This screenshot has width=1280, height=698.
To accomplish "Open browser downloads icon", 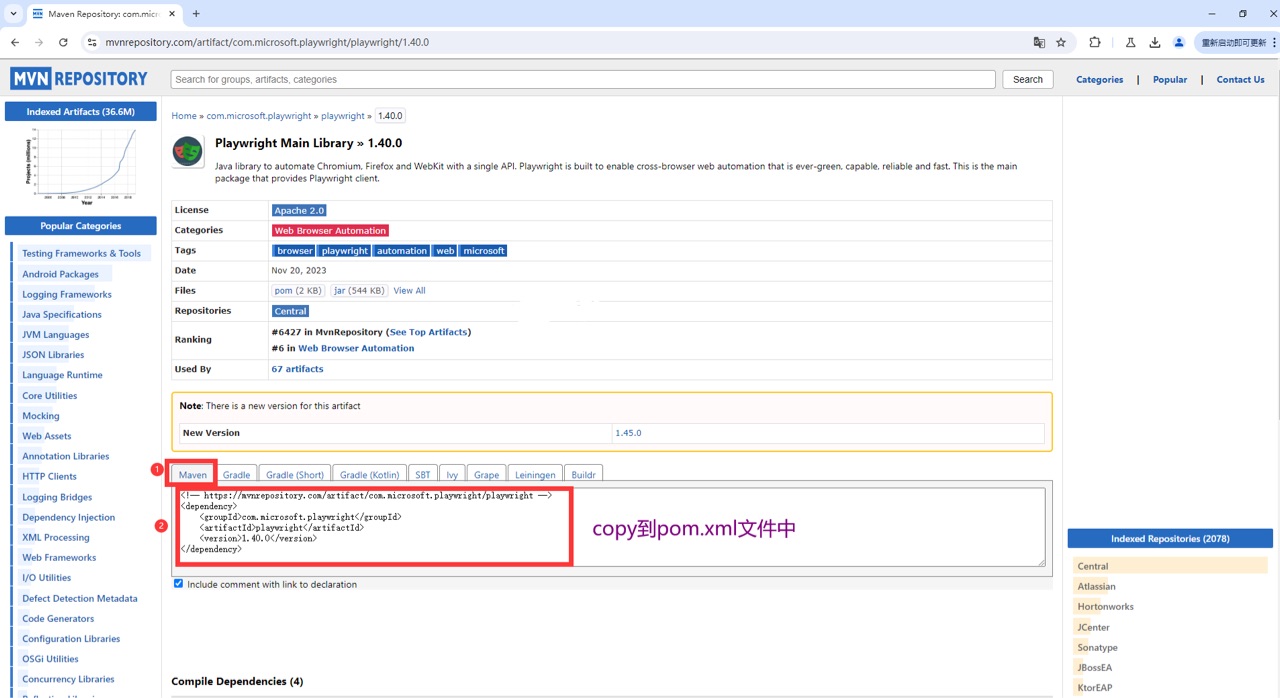I will [x=1155, y=42].
